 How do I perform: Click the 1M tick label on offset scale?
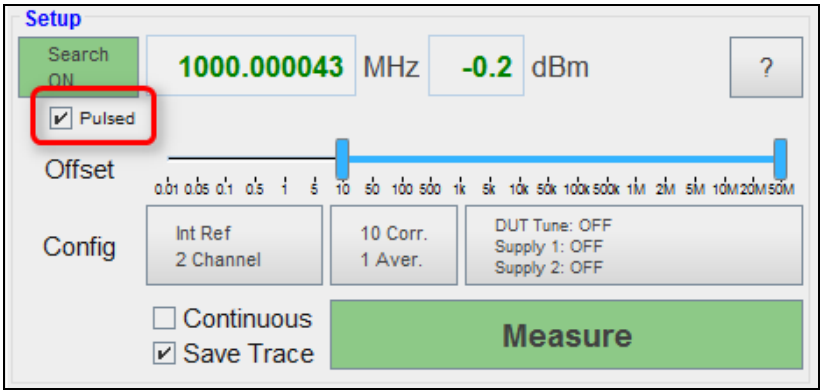(x=636, y=189)
